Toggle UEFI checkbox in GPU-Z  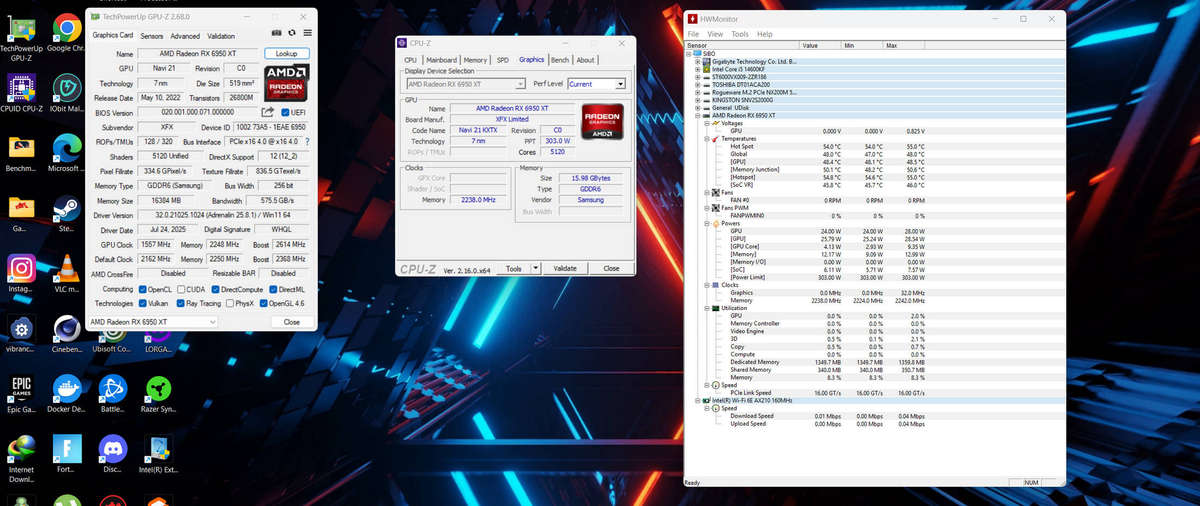[285, 112]
